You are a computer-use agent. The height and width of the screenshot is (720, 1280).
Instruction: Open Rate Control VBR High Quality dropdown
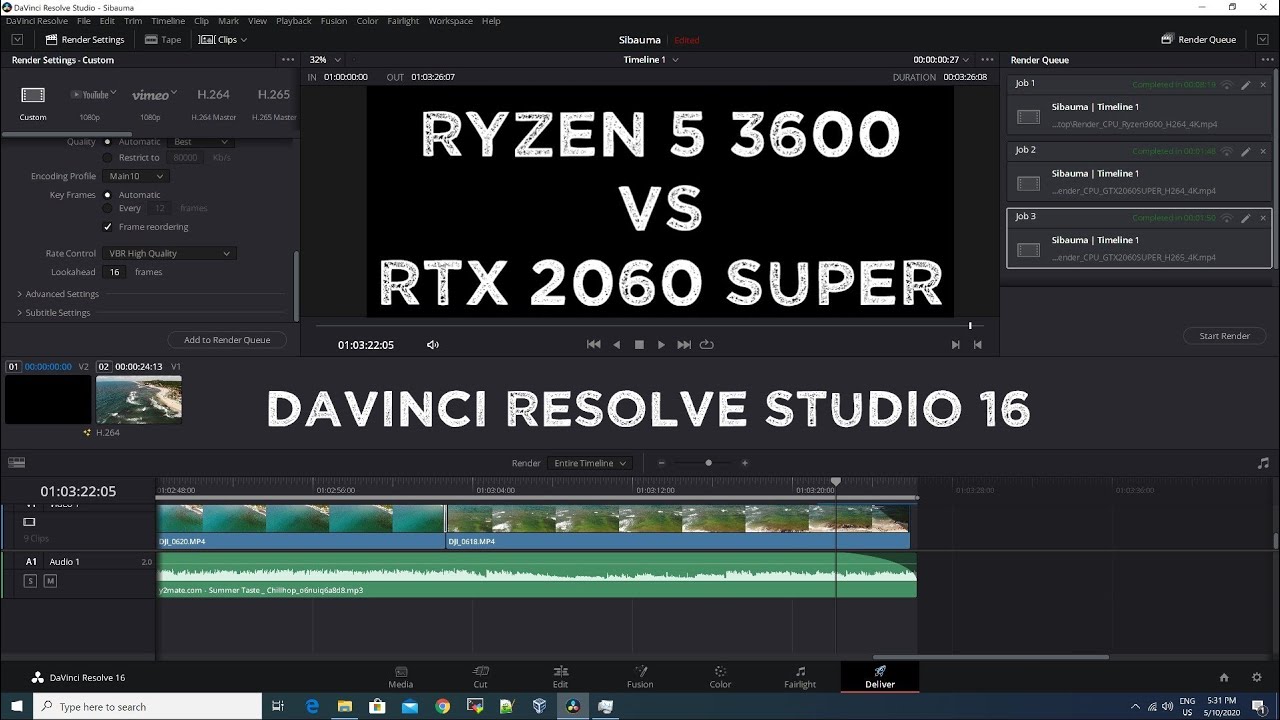(170, 254)
